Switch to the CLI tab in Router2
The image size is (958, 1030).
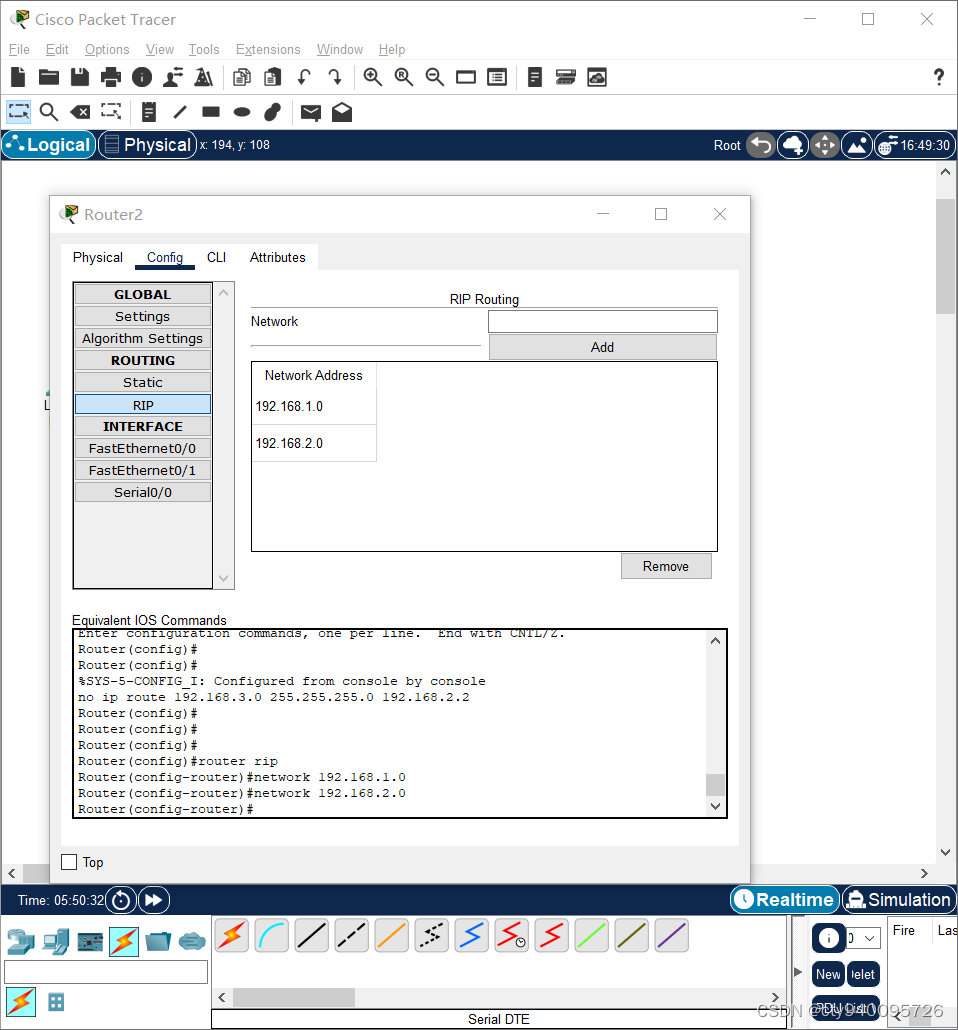click(216, 258)
